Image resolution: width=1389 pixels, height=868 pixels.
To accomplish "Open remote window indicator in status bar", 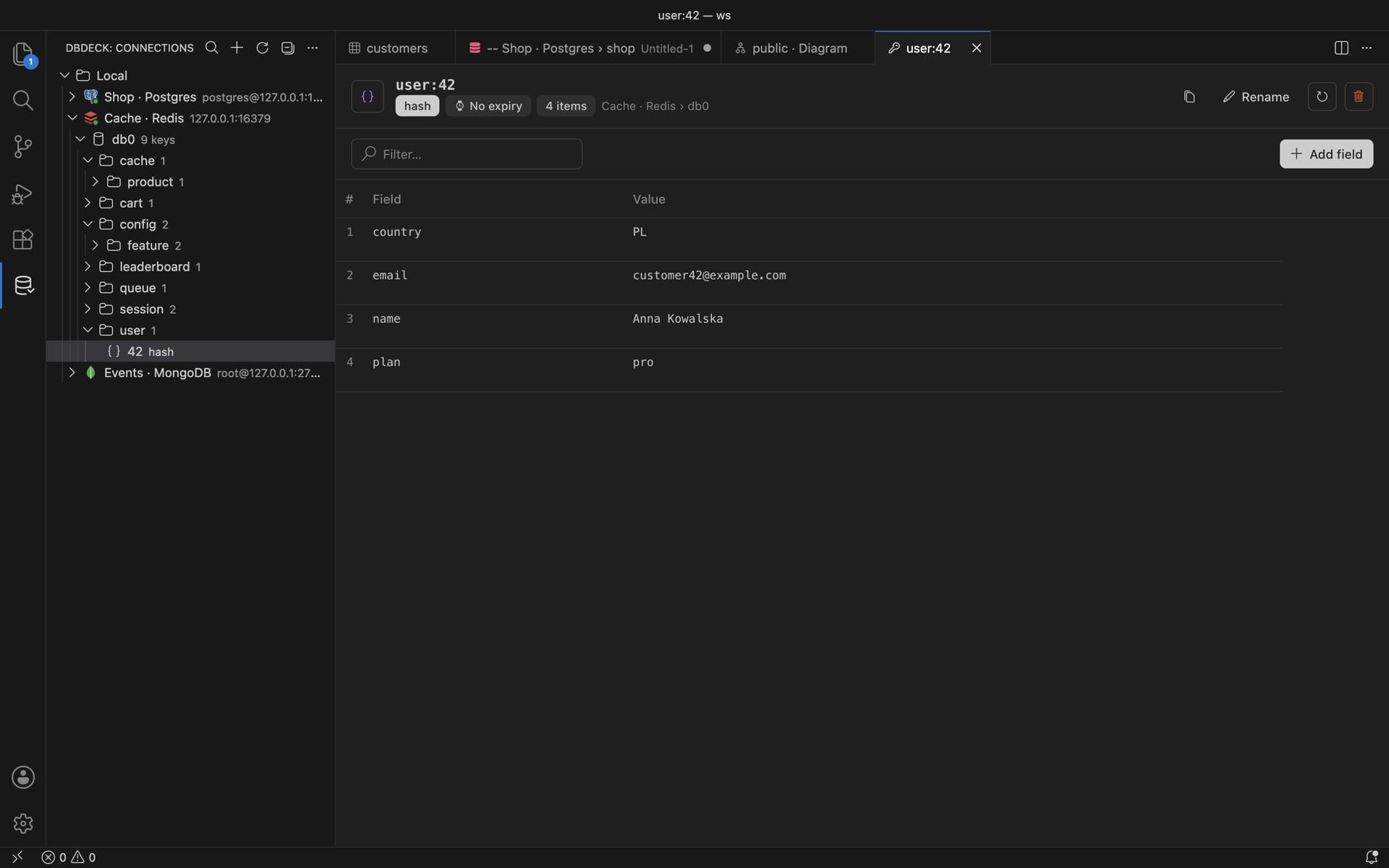I will (x=17, y=857).
